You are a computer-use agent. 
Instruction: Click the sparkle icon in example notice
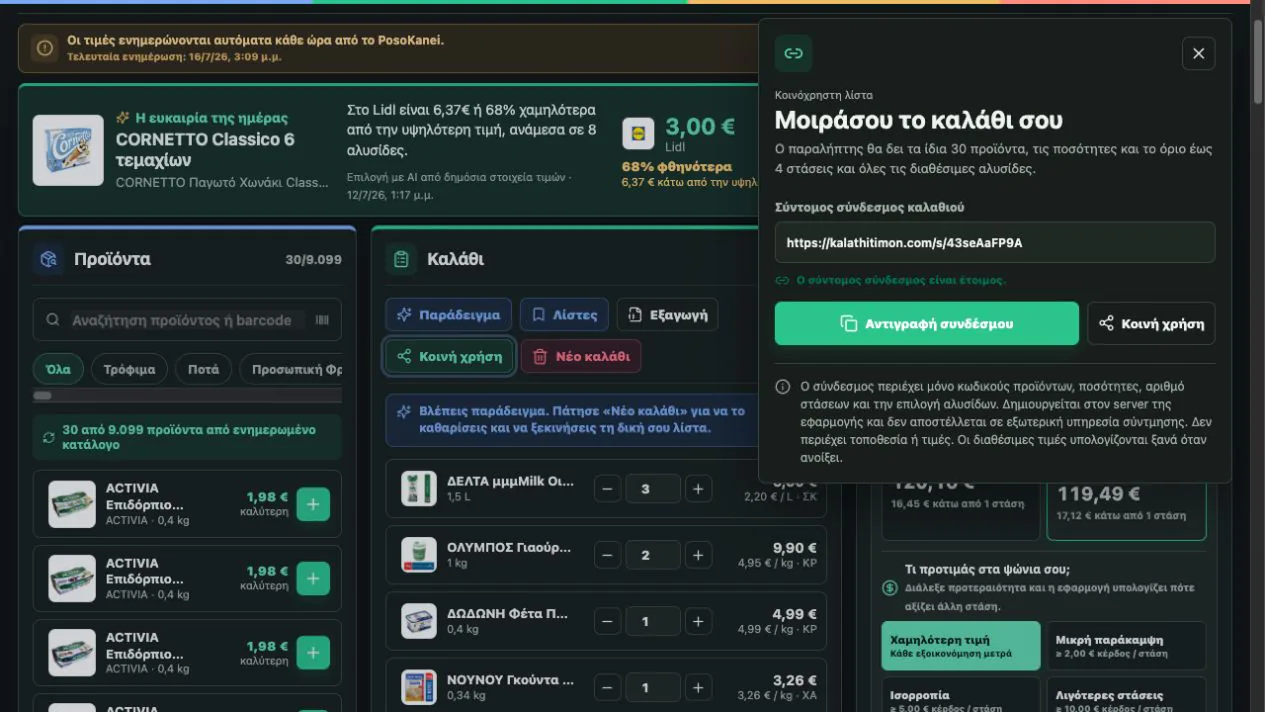coord(404,412)
